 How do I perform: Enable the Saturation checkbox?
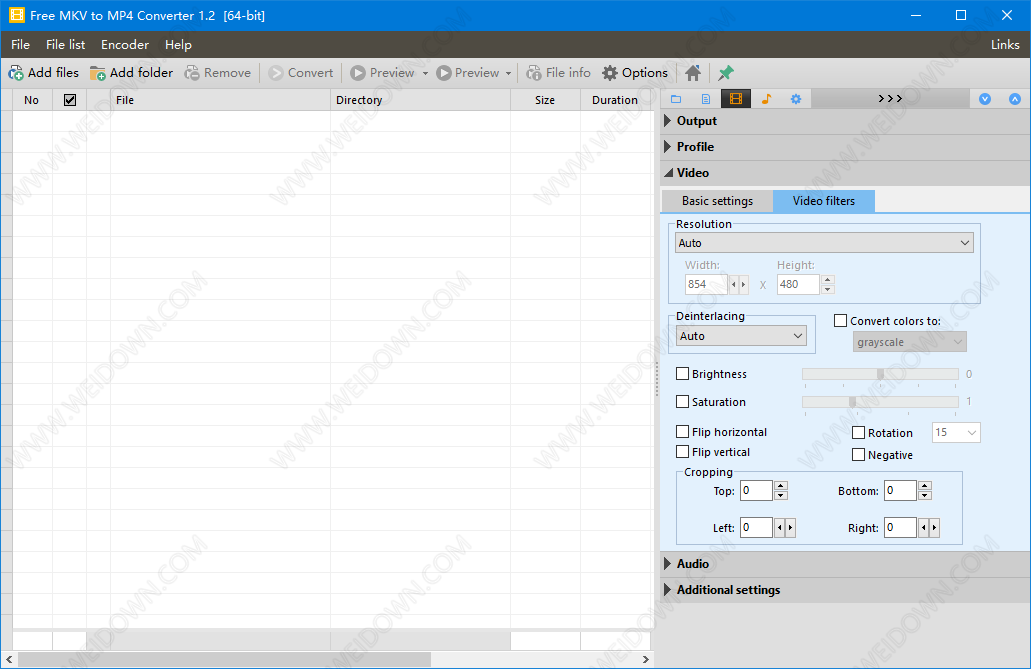click(x=683, y=401)
